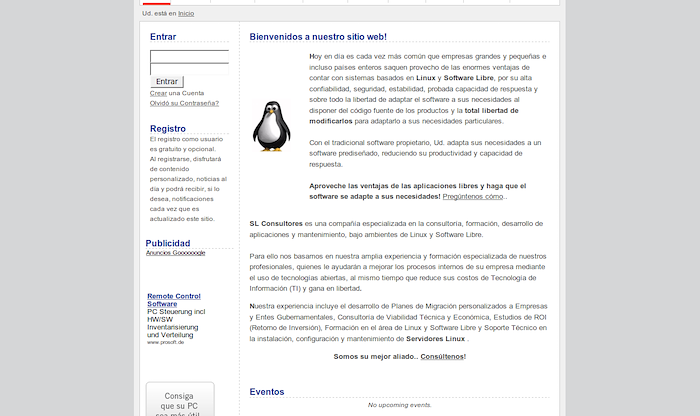This screenshot has height=416, width=700.
Task: Click the Servidores Linux bold text
Action: (x=435, y=339)
